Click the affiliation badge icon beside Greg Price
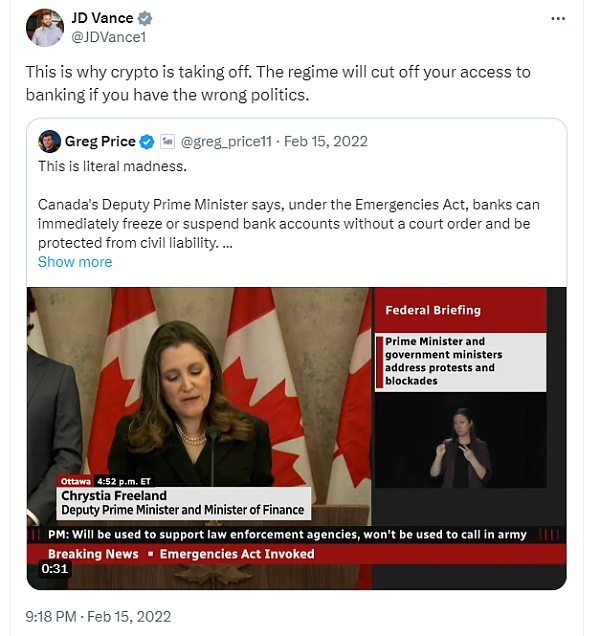This screenshot has height=636, width=600. tap(167, 141)
